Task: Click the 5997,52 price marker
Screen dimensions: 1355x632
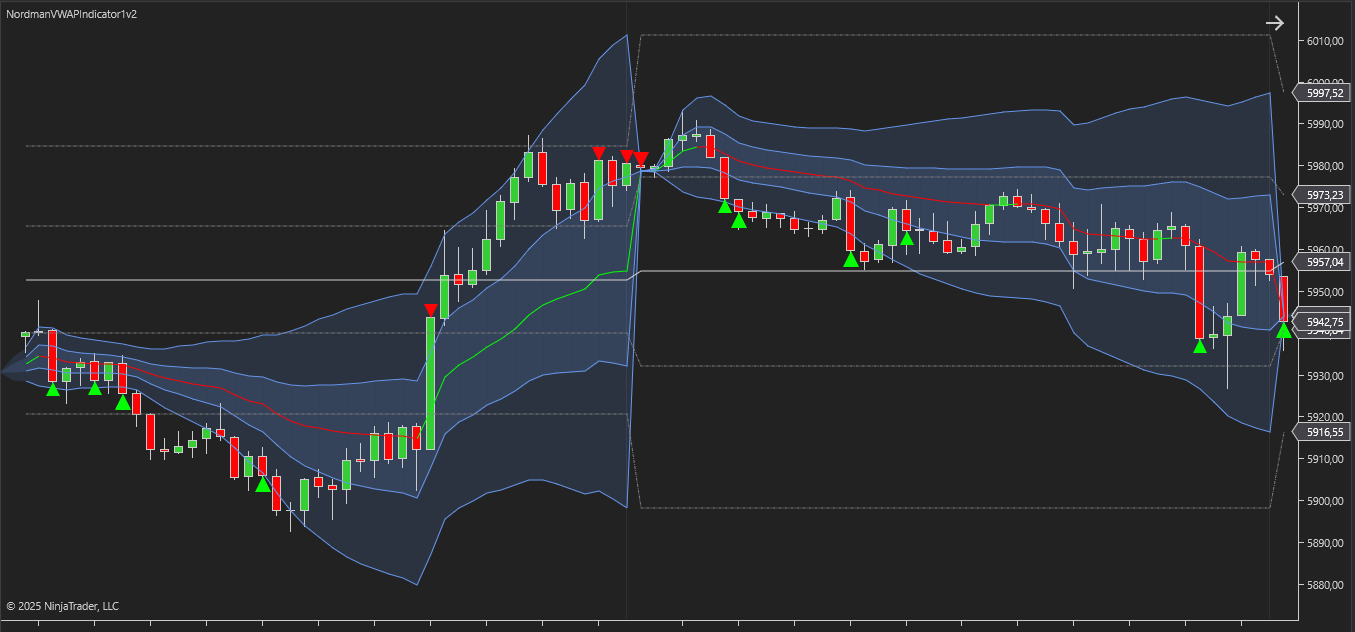Action: (1321, 92)
